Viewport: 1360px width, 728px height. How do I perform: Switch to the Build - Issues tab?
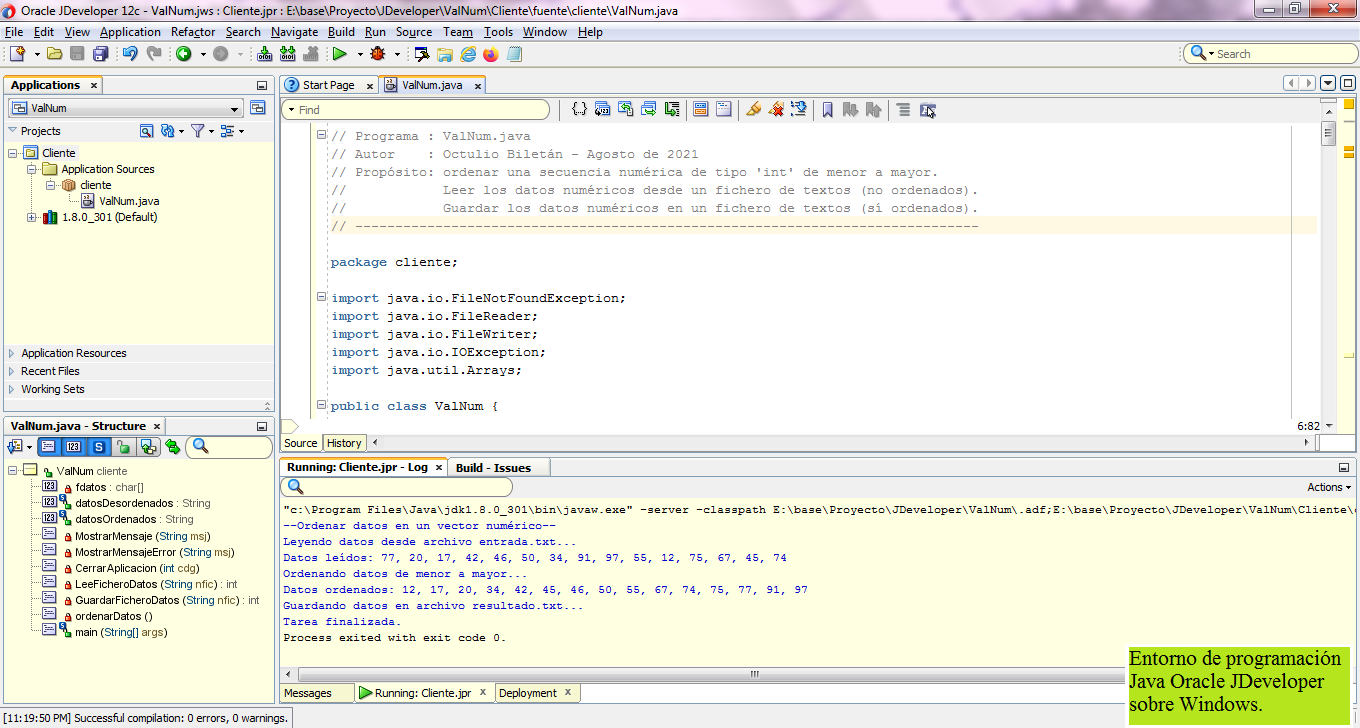(x=493, y=467)
